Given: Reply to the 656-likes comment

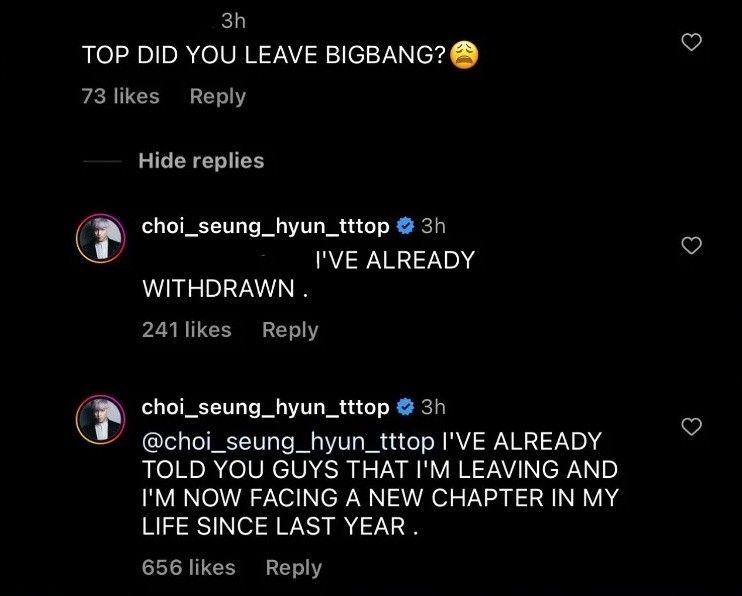Looking at the screenshot, I should point(293,568).
